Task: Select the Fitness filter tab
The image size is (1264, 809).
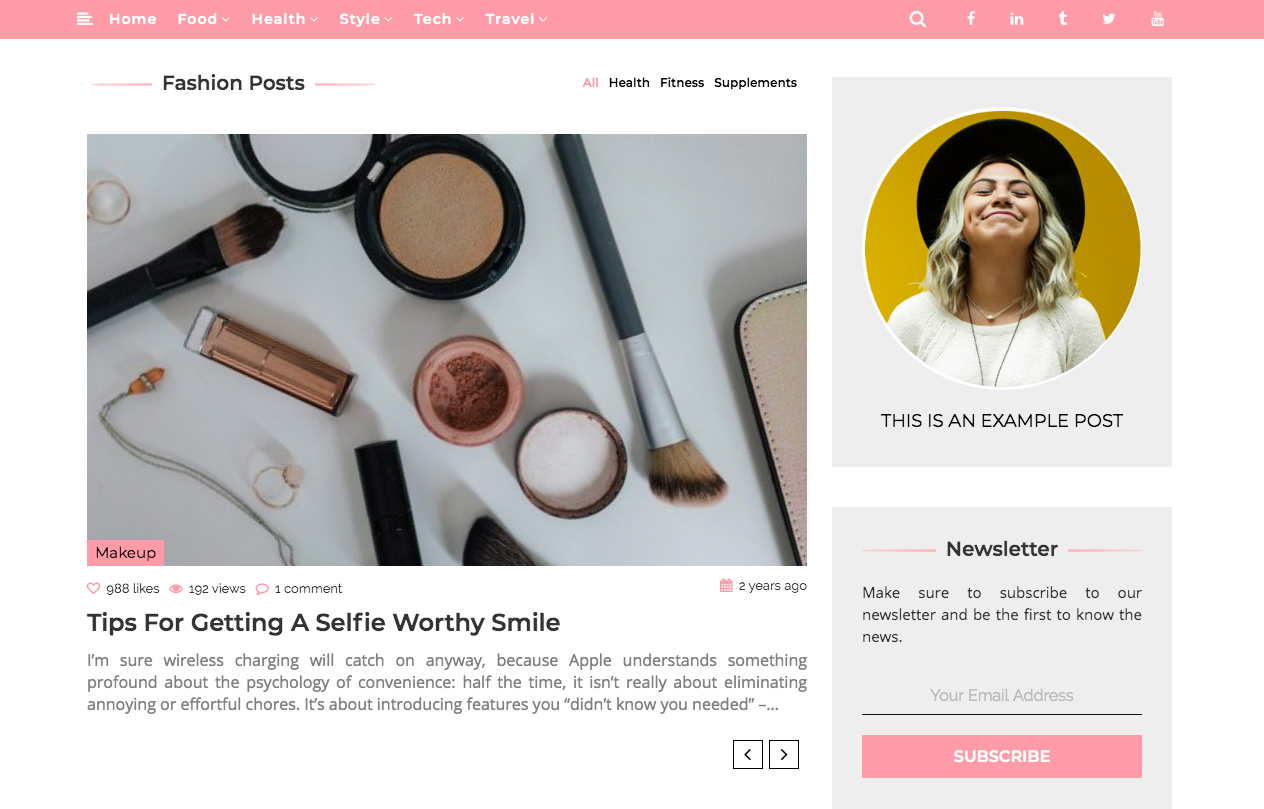Action: 682,83
